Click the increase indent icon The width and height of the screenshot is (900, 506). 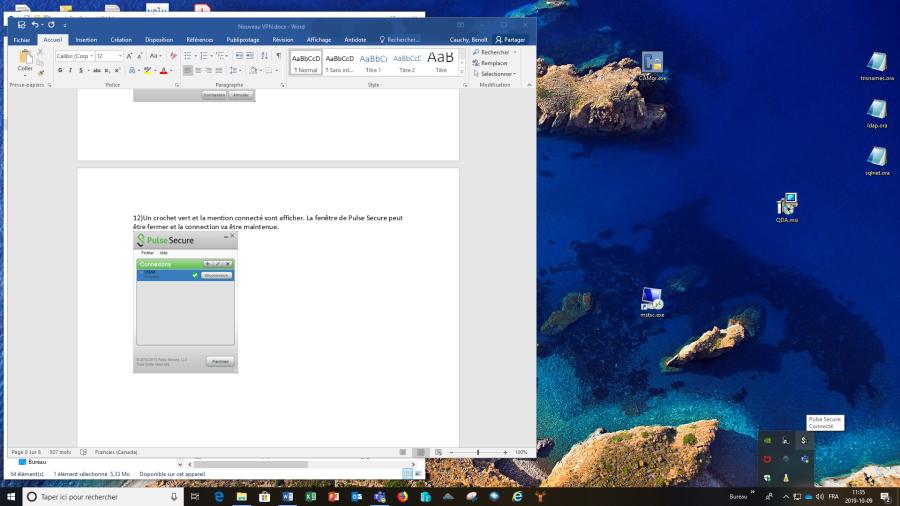pos(250,56)
